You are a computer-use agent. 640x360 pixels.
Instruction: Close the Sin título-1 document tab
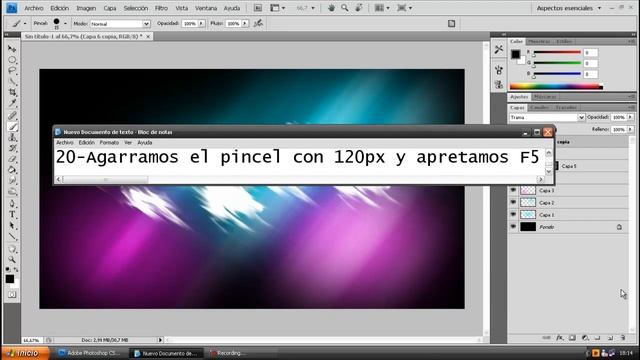[148, 36]
